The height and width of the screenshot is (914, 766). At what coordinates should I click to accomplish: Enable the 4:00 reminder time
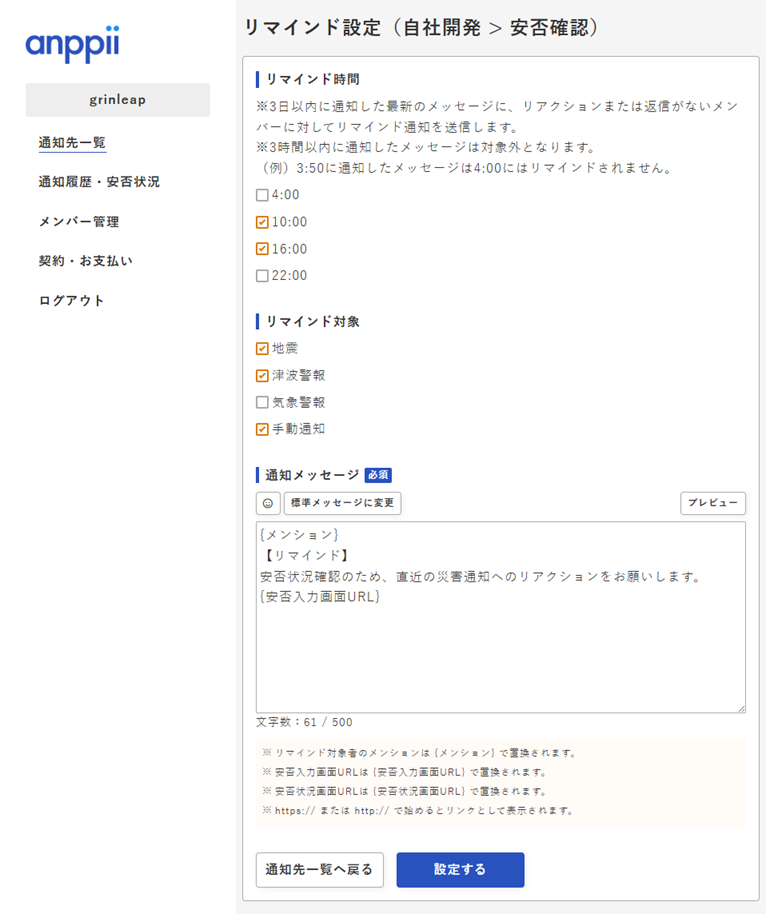point(262,195)
